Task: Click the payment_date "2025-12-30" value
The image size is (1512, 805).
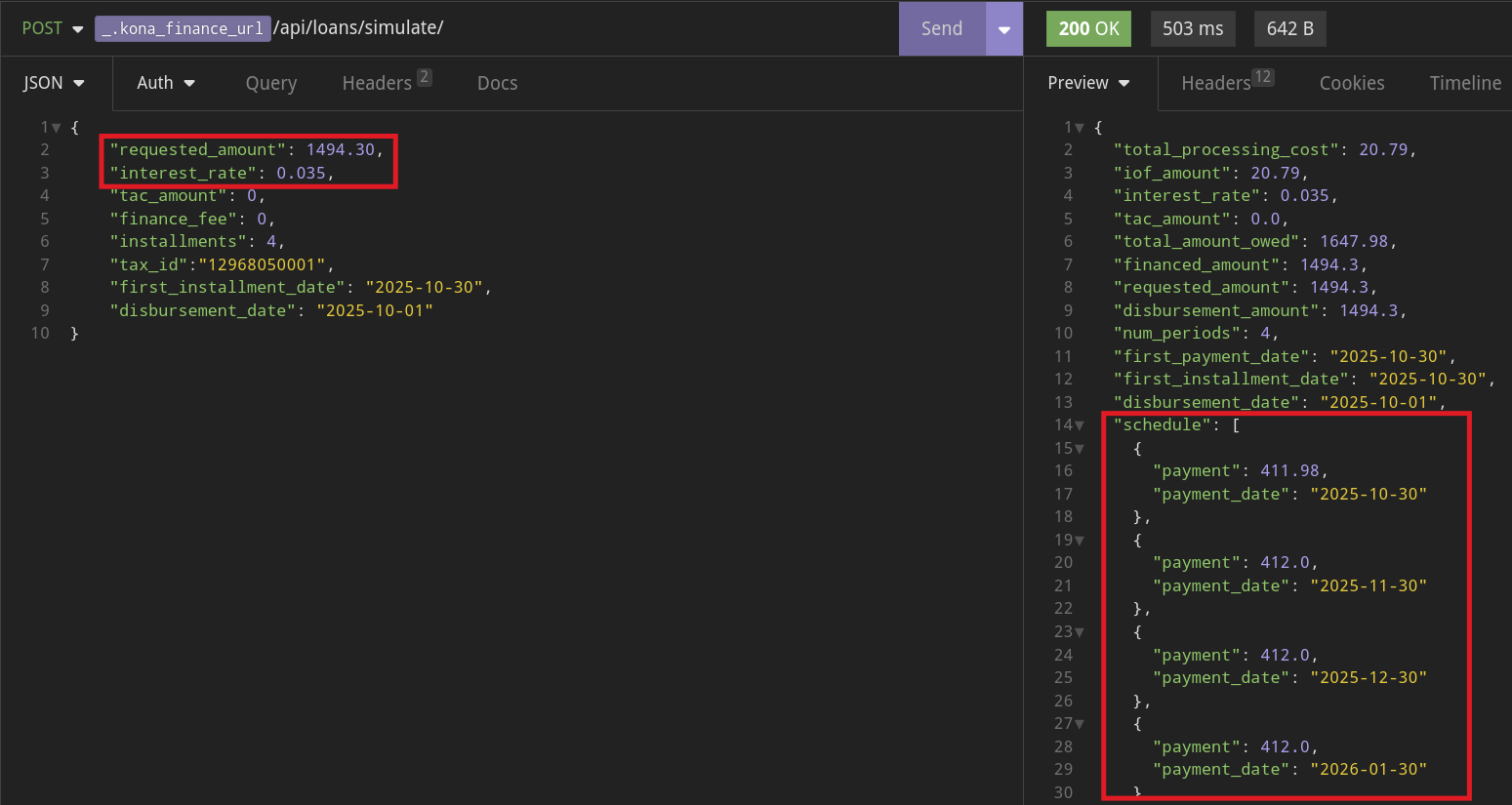Action: click(1369, 677)
